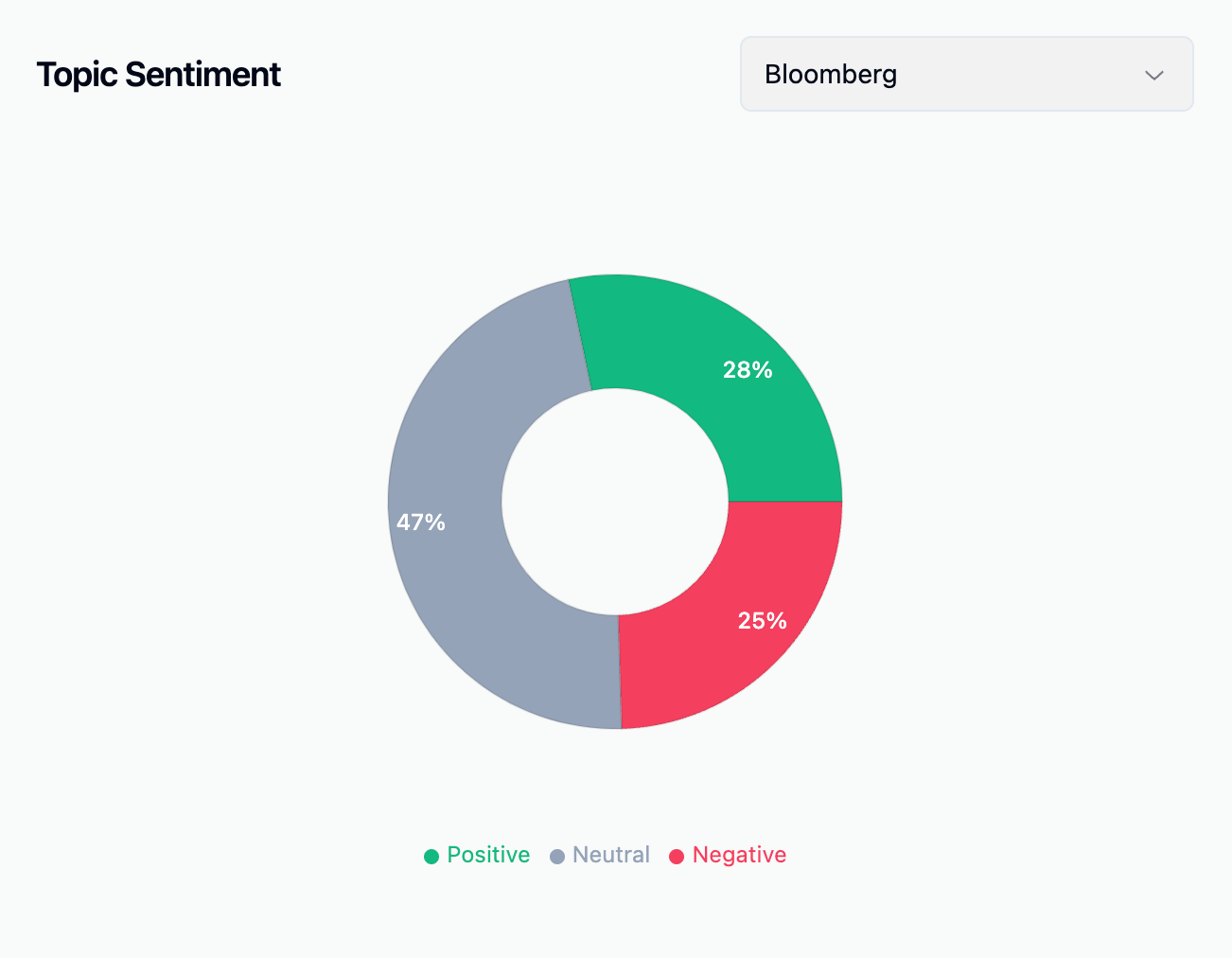Viewport: 1232px width, 958px height.
Task: Toggle the Positive series via its legend label
Action: (x=488, y=855)
